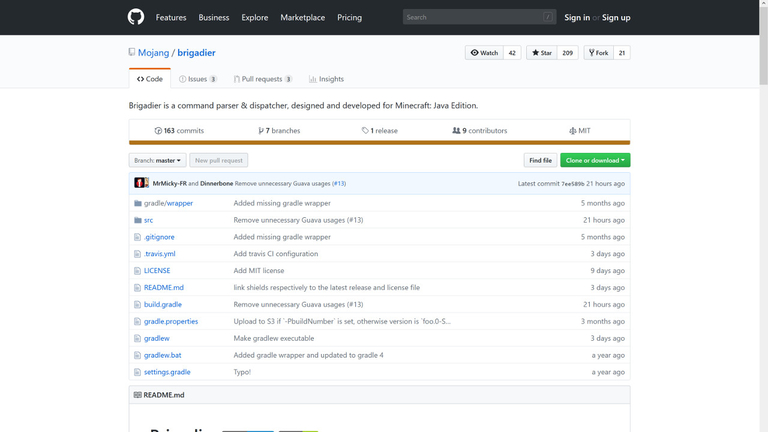Click the src folder icon

[138, 220]
